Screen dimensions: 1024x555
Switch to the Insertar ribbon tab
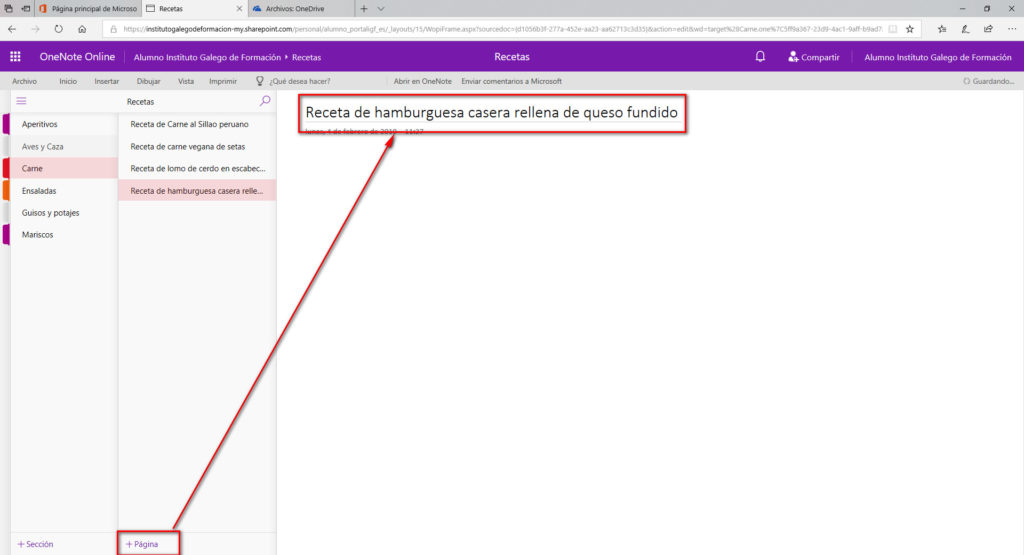[107, 81]
